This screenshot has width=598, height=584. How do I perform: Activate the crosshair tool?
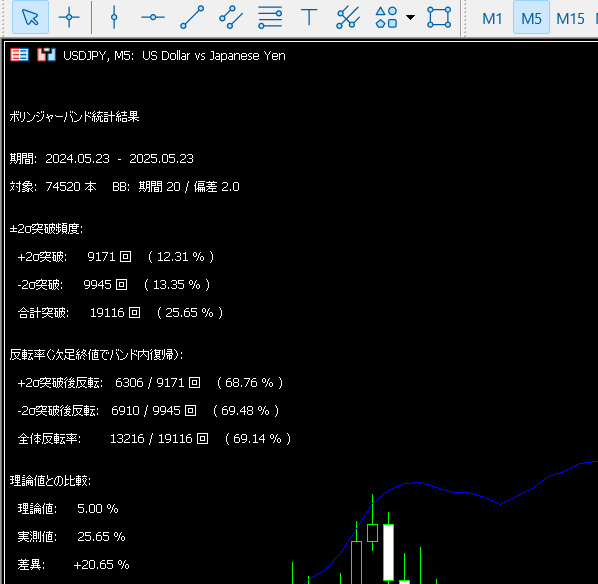pos(69,17)
